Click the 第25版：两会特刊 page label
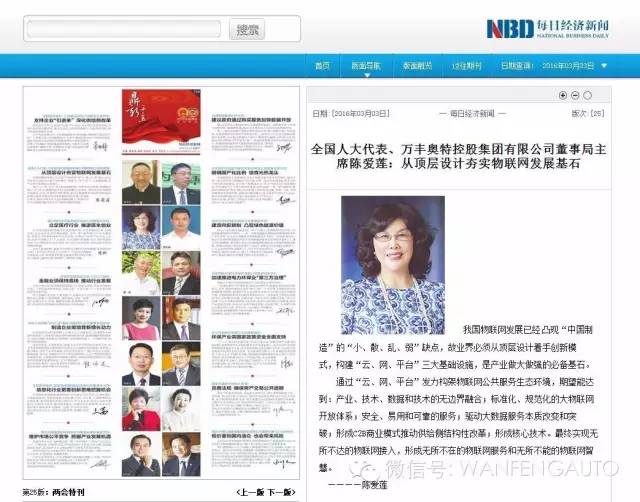Screen dimensions: 640x502 tap(53, 492)
